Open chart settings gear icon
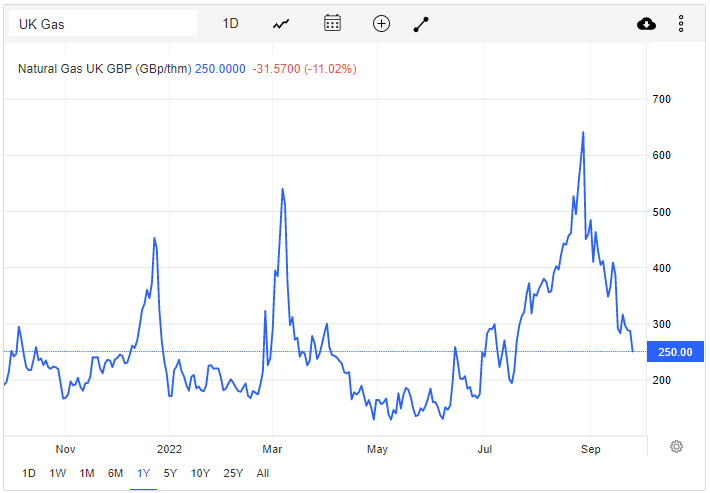Viewport: 710px width, 493px height. 676,446
